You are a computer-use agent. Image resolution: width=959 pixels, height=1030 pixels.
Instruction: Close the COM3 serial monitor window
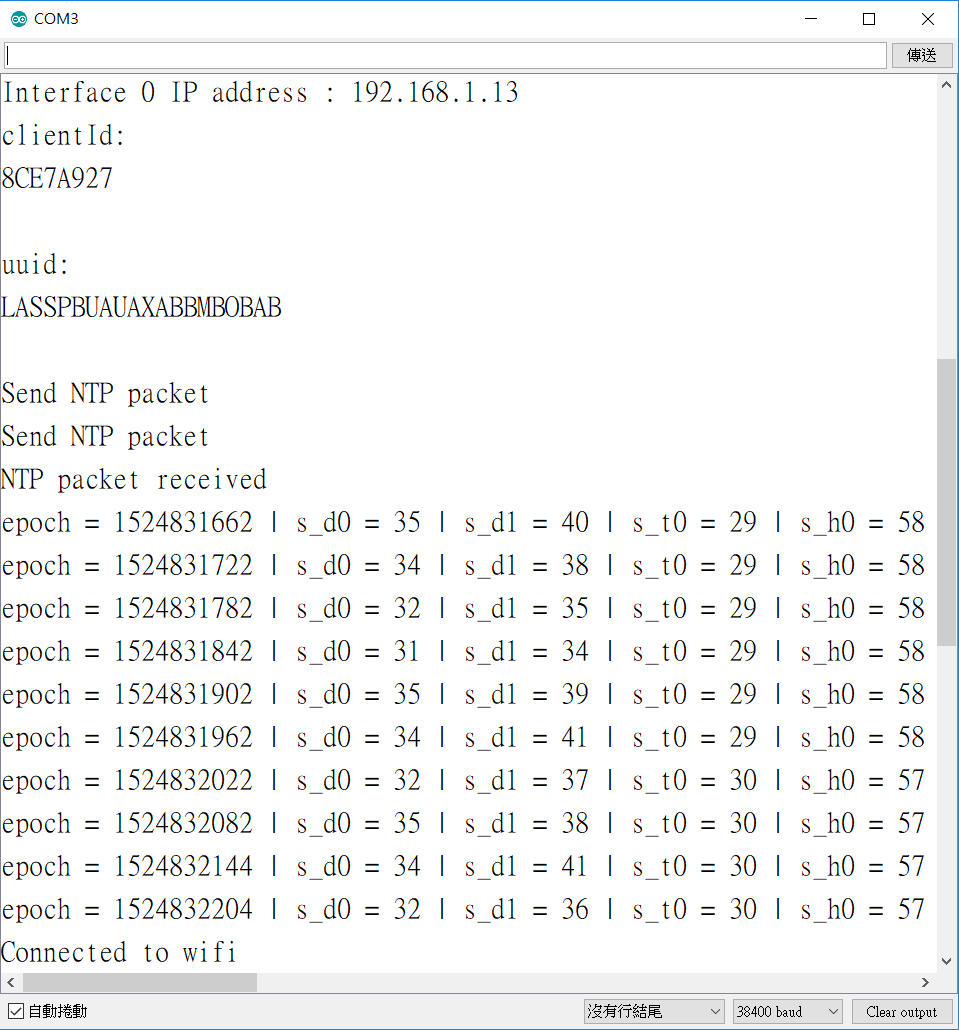[x=927, y=19]
